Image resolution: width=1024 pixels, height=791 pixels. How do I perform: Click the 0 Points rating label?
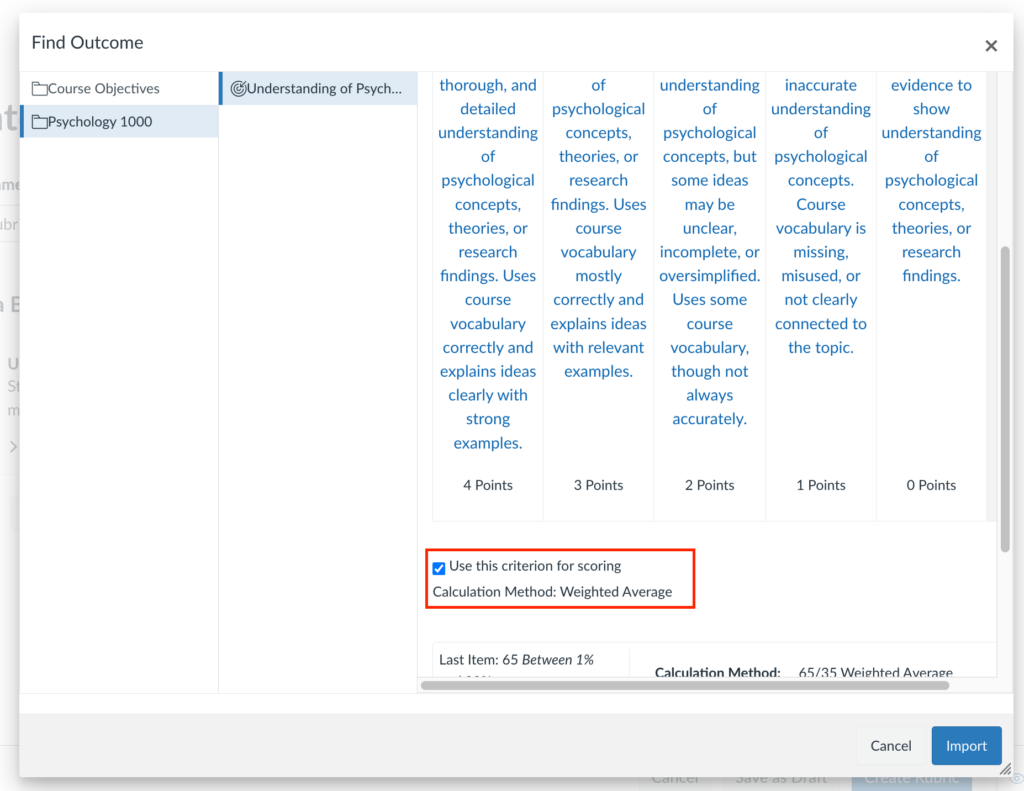point(931,485)
